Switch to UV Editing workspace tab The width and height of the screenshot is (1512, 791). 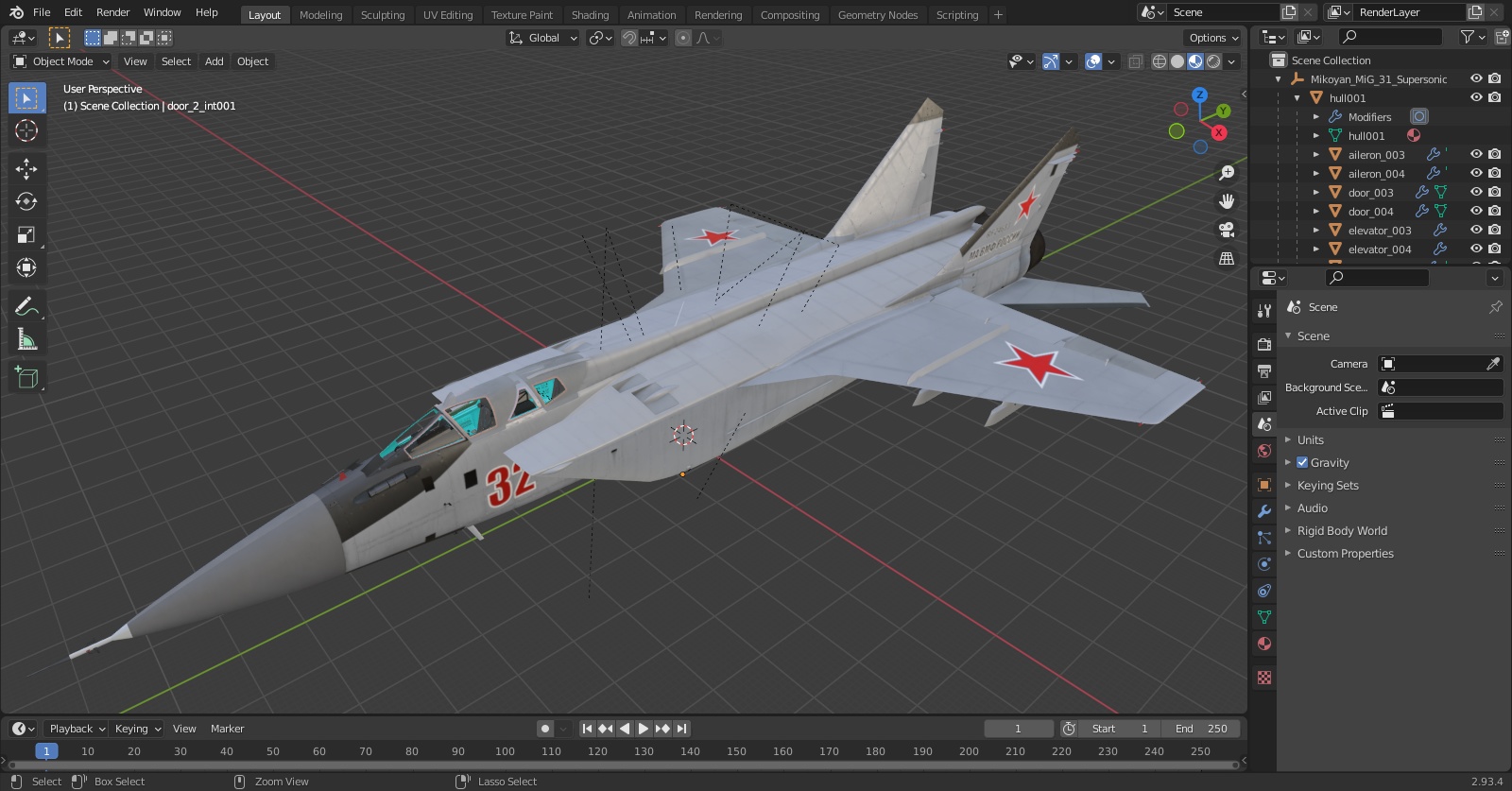(448, 15)
